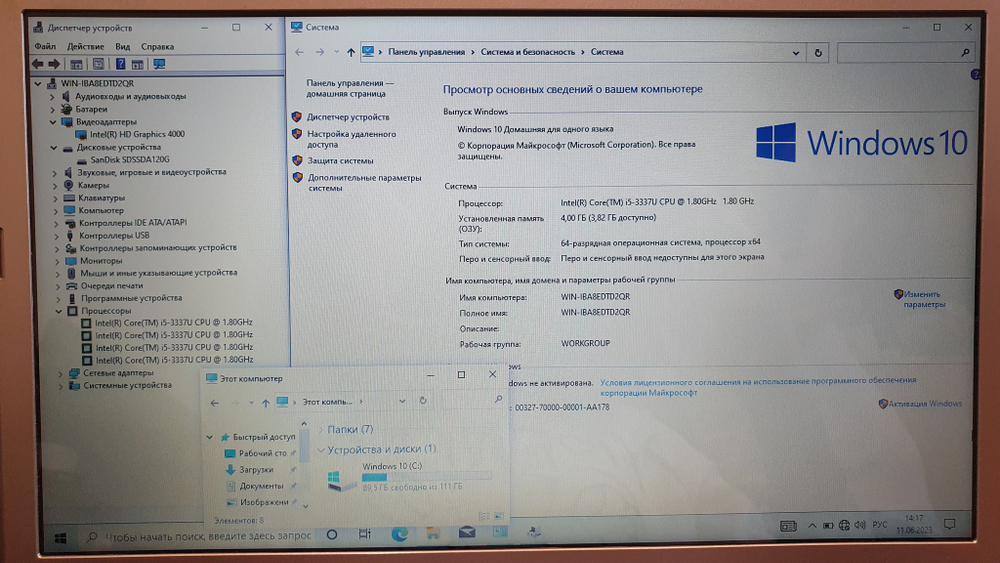1000x563 pixels.
Task: Select Intel(R) HD Graphics 4000 device
Action: 137,134
